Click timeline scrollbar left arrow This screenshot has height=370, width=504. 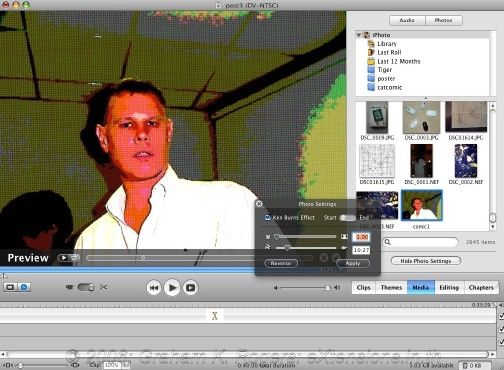(3, 354)
